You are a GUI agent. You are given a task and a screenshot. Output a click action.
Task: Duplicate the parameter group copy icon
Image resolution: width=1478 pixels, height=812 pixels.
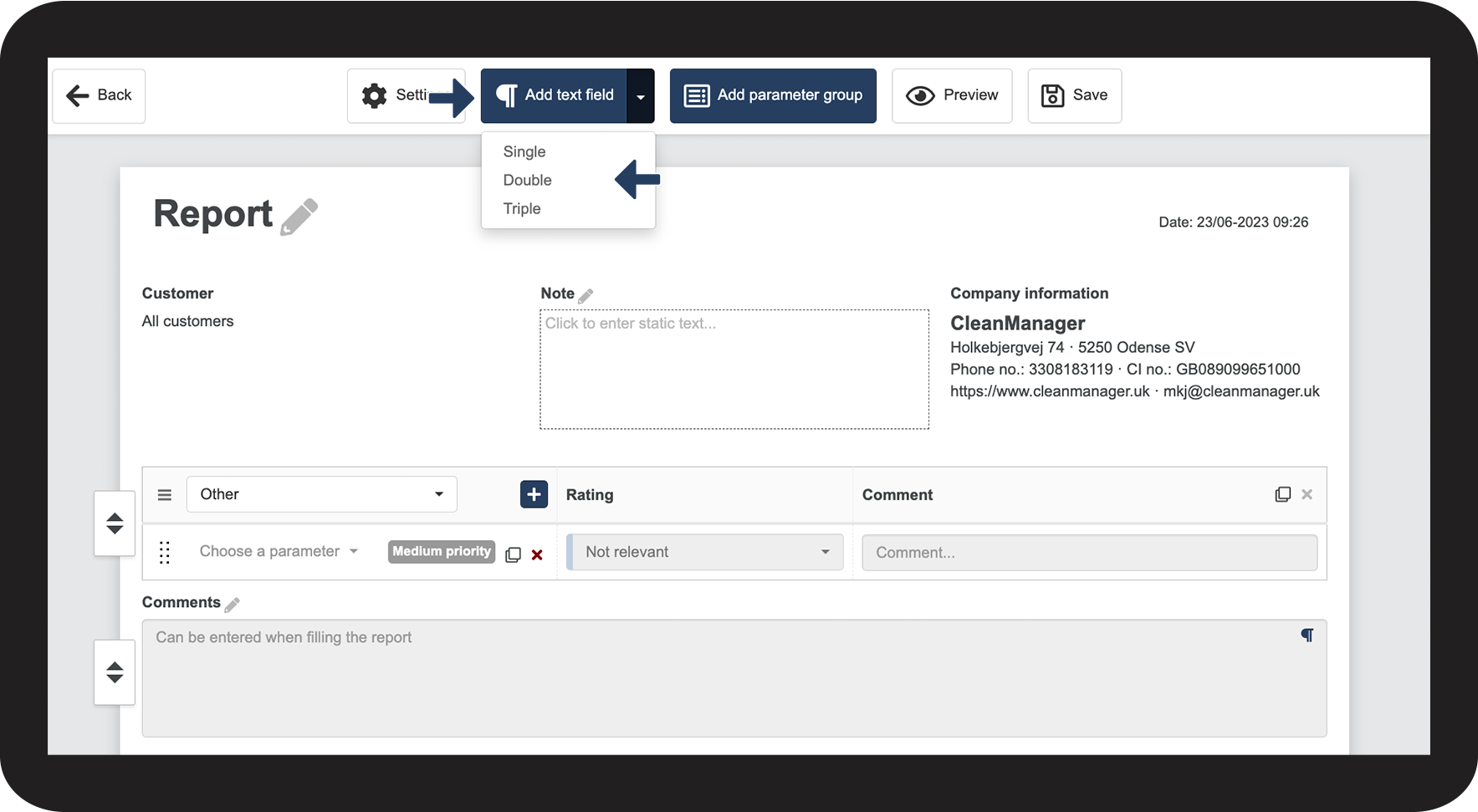pyautogui.click(x=1282, y=494)
